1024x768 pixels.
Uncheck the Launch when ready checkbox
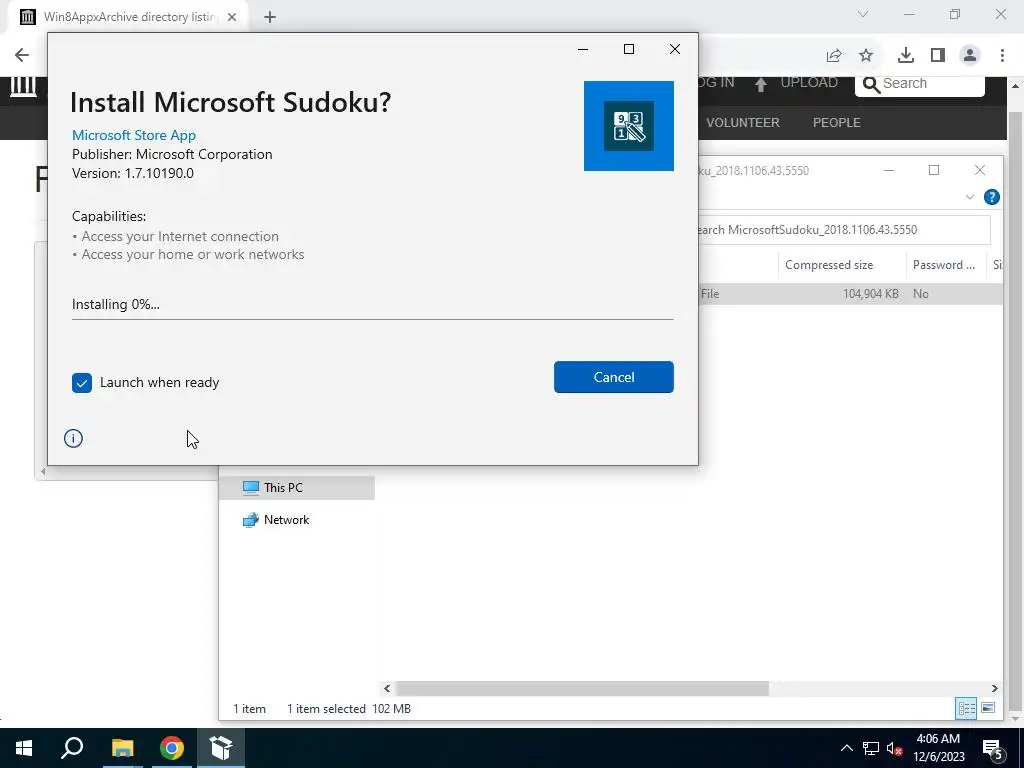pos(82,383)
